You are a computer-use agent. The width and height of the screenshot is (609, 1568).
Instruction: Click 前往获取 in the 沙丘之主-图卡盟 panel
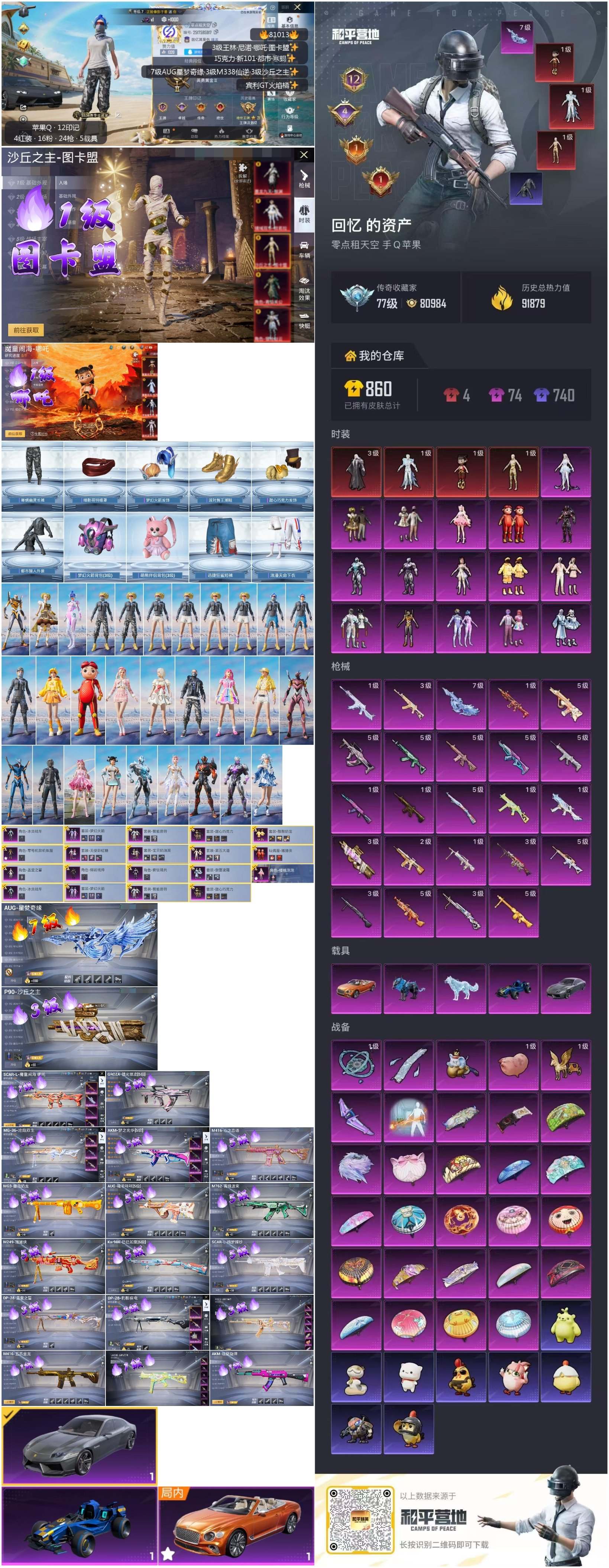tap(26, 330)
